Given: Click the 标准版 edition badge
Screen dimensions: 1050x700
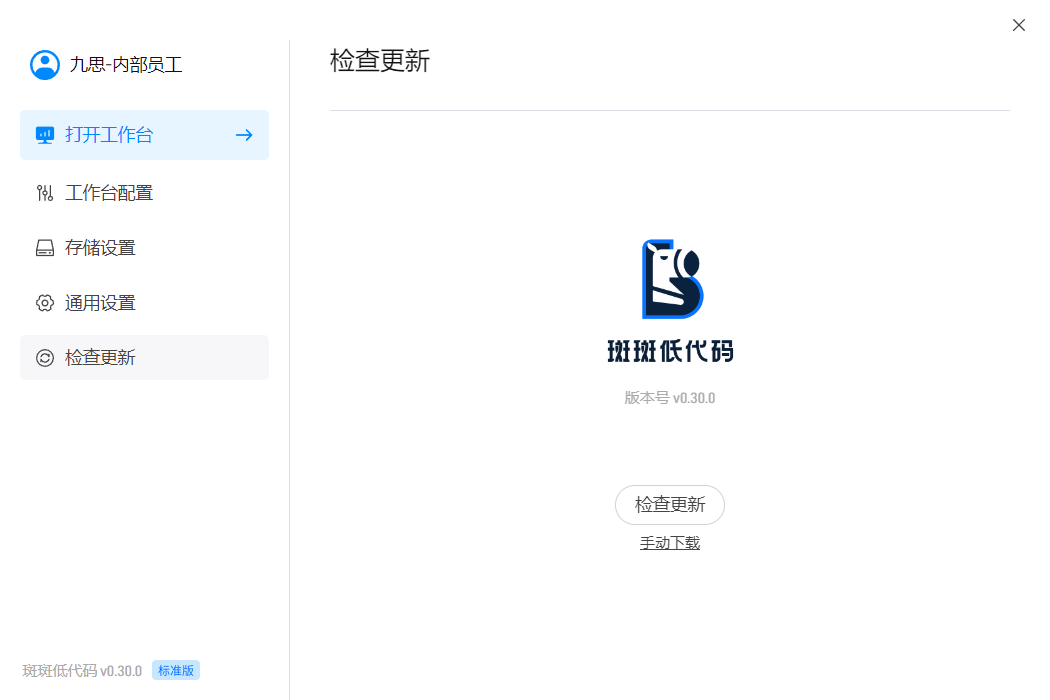Looking at the screenshot, I should 176,671.
